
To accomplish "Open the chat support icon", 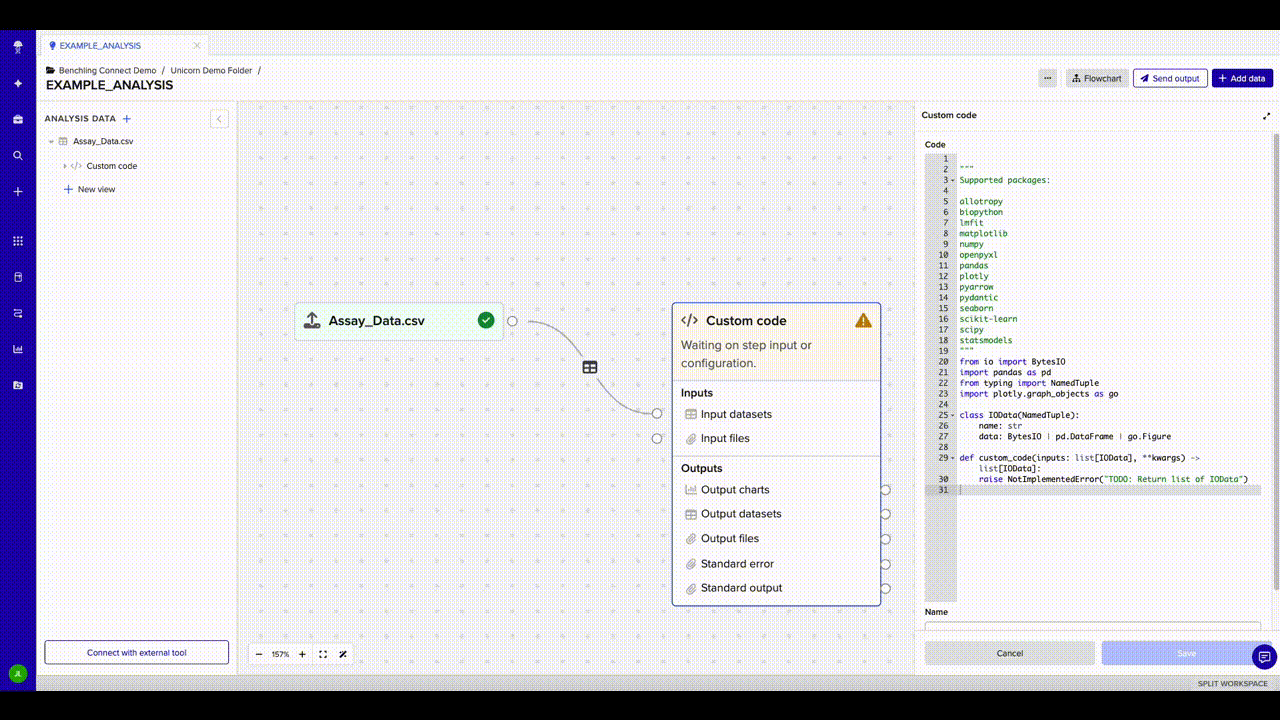I will (x=1264, y=656).
